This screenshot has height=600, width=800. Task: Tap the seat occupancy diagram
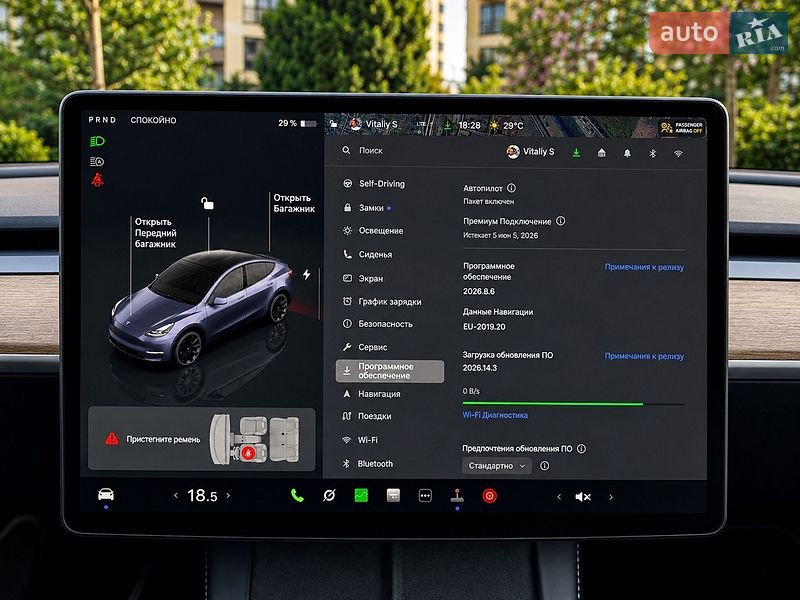254,439
